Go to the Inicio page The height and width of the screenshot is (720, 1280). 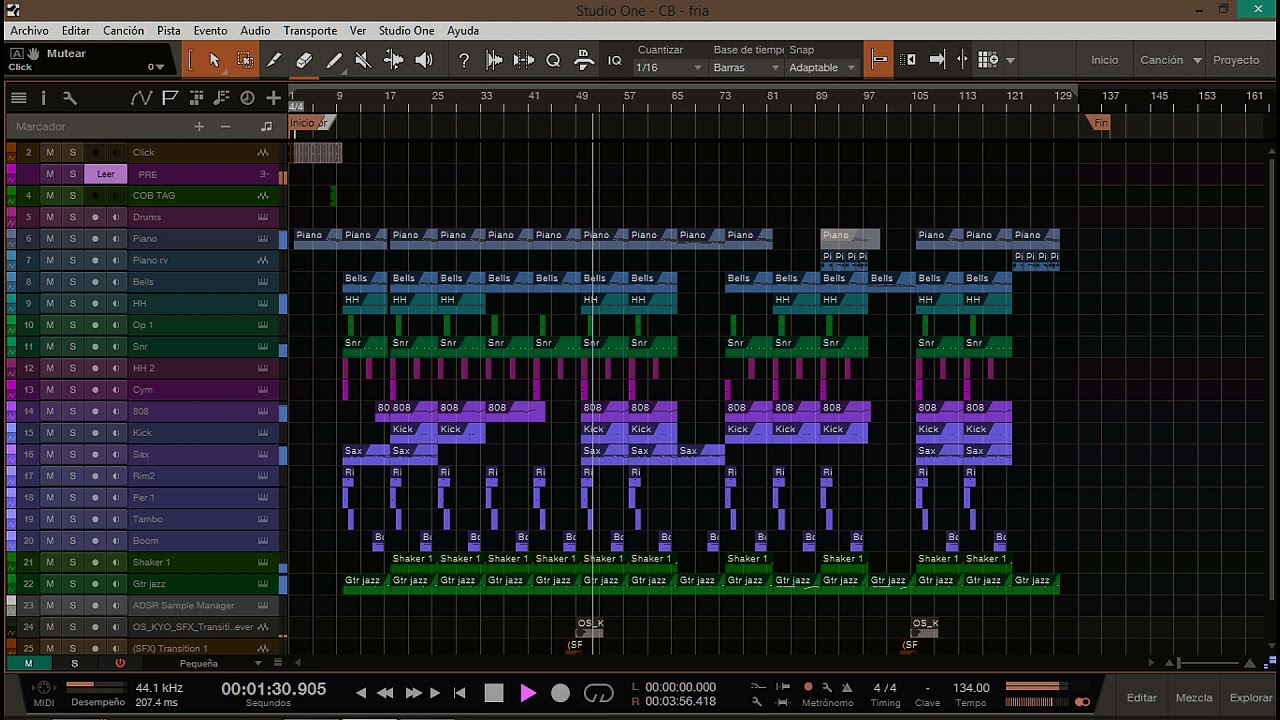(1105, 60)
